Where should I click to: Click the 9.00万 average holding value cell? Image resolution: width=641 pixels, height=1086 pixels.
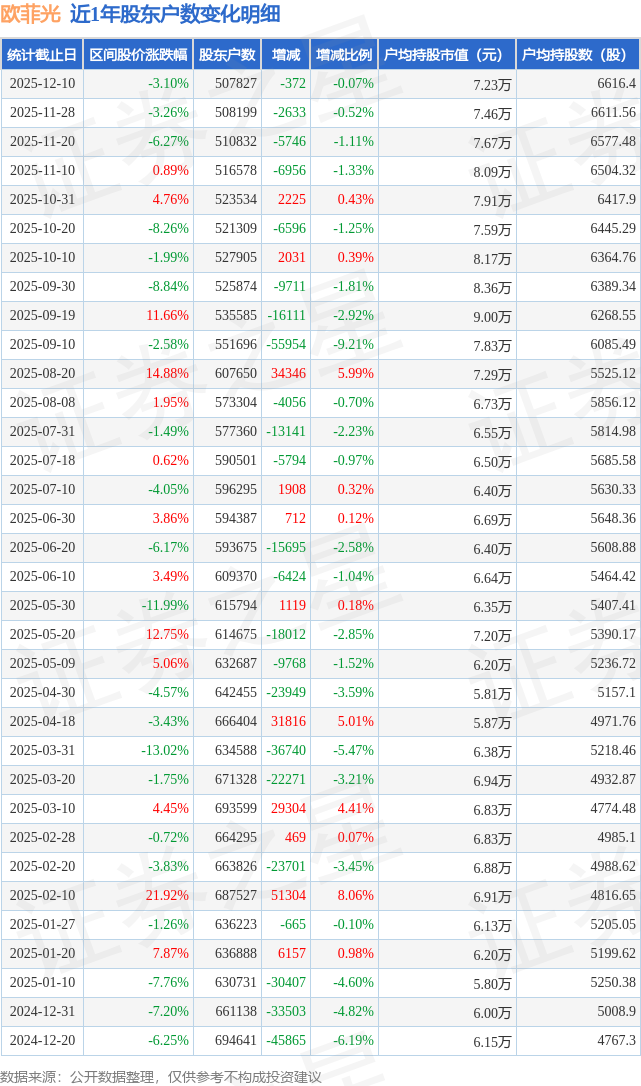pyautogui.click(x=492, y=316)
